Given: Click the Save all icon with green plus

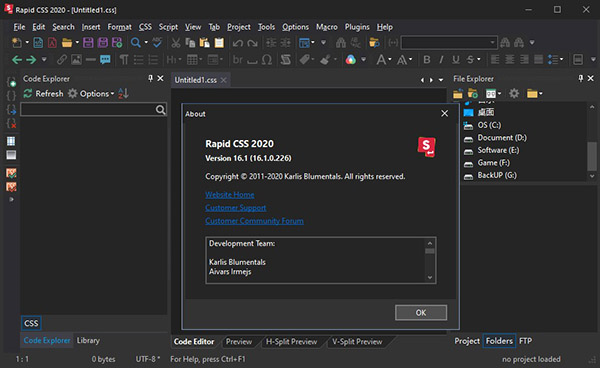Looking at the screenshot, I should 117,42.
